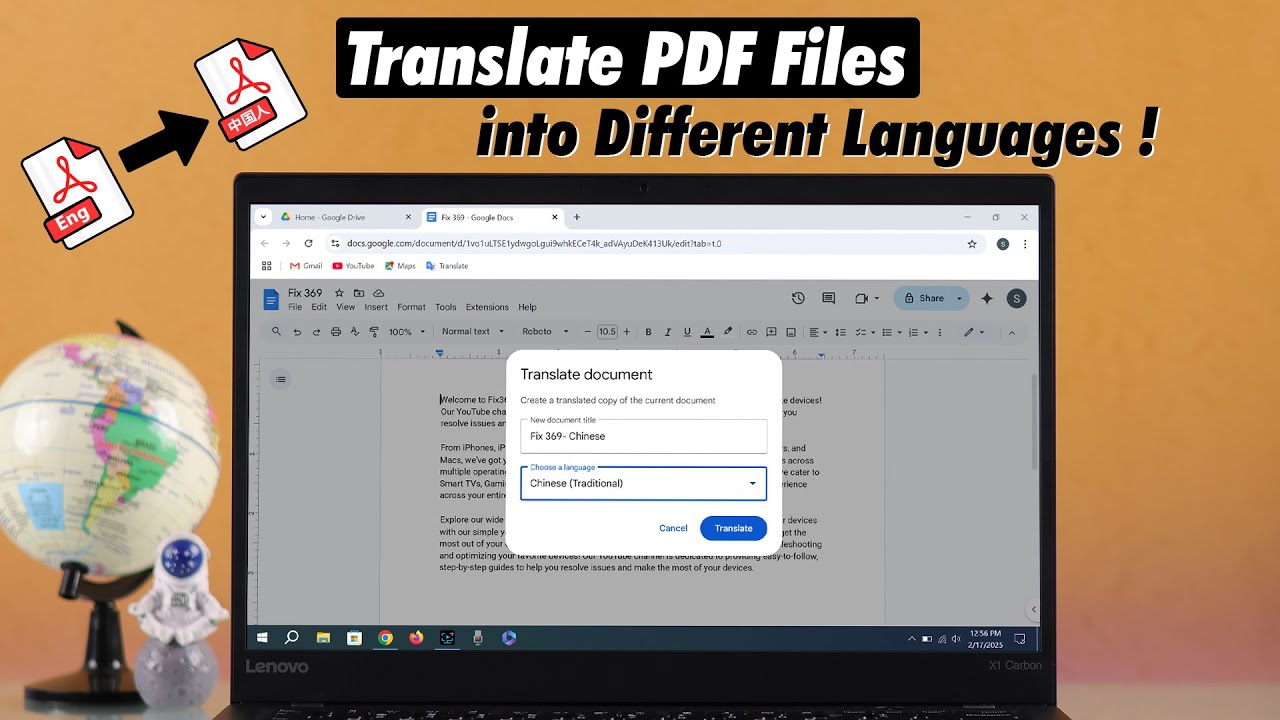This screenshot has width=1280, height=720.
Task: Run spelling and grammar check
Action: pos(355,332)
